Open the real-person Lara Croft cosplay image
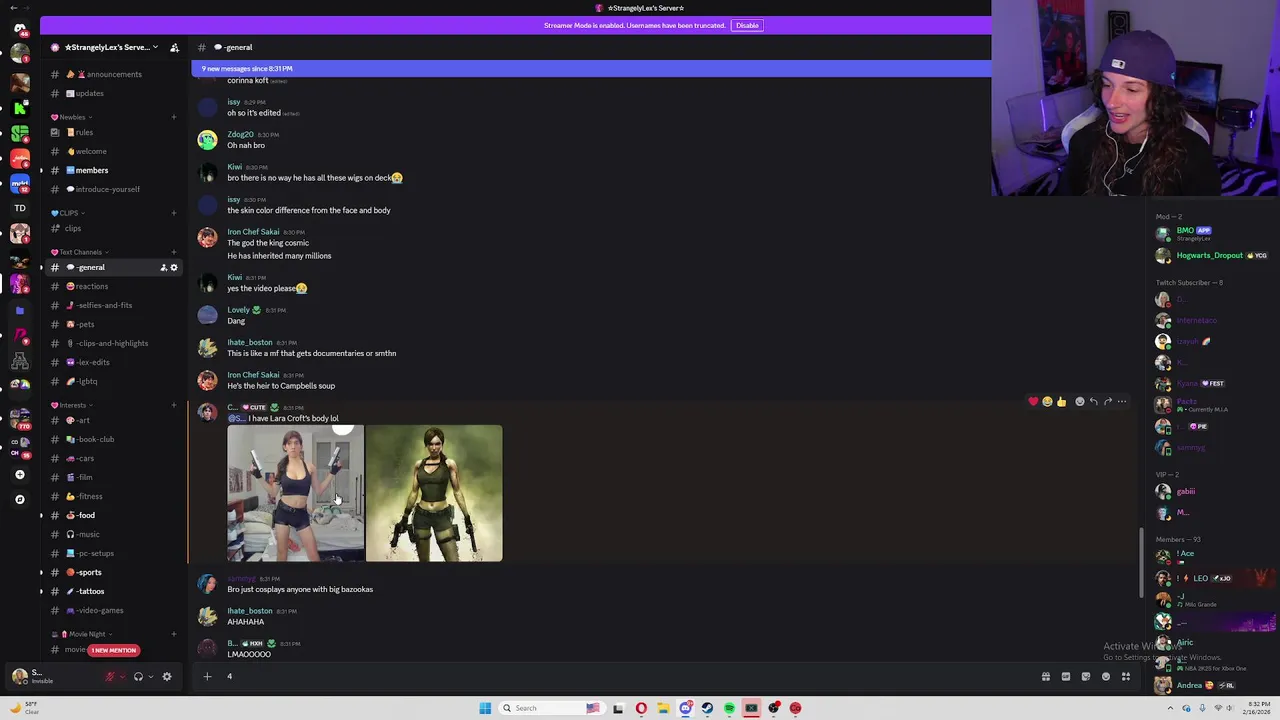 click(x=295, y=493)
